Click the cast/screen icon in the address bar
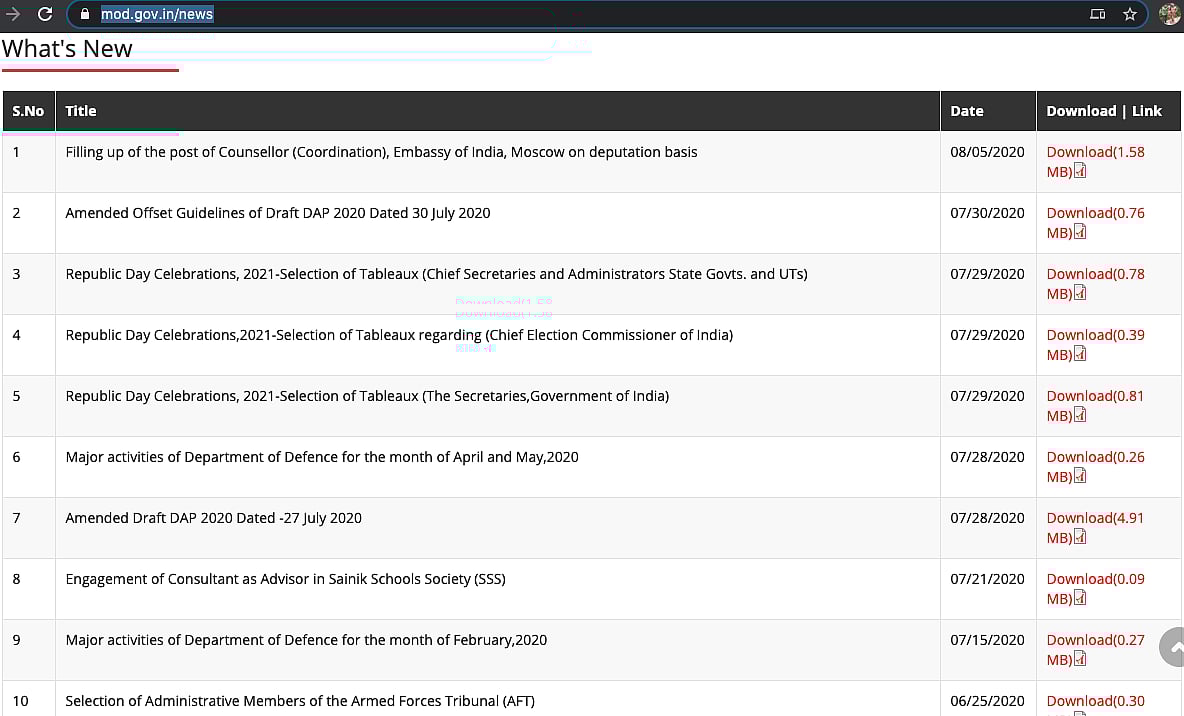The height and width of the screenshot is (716, 1184). pos(1097,14)
